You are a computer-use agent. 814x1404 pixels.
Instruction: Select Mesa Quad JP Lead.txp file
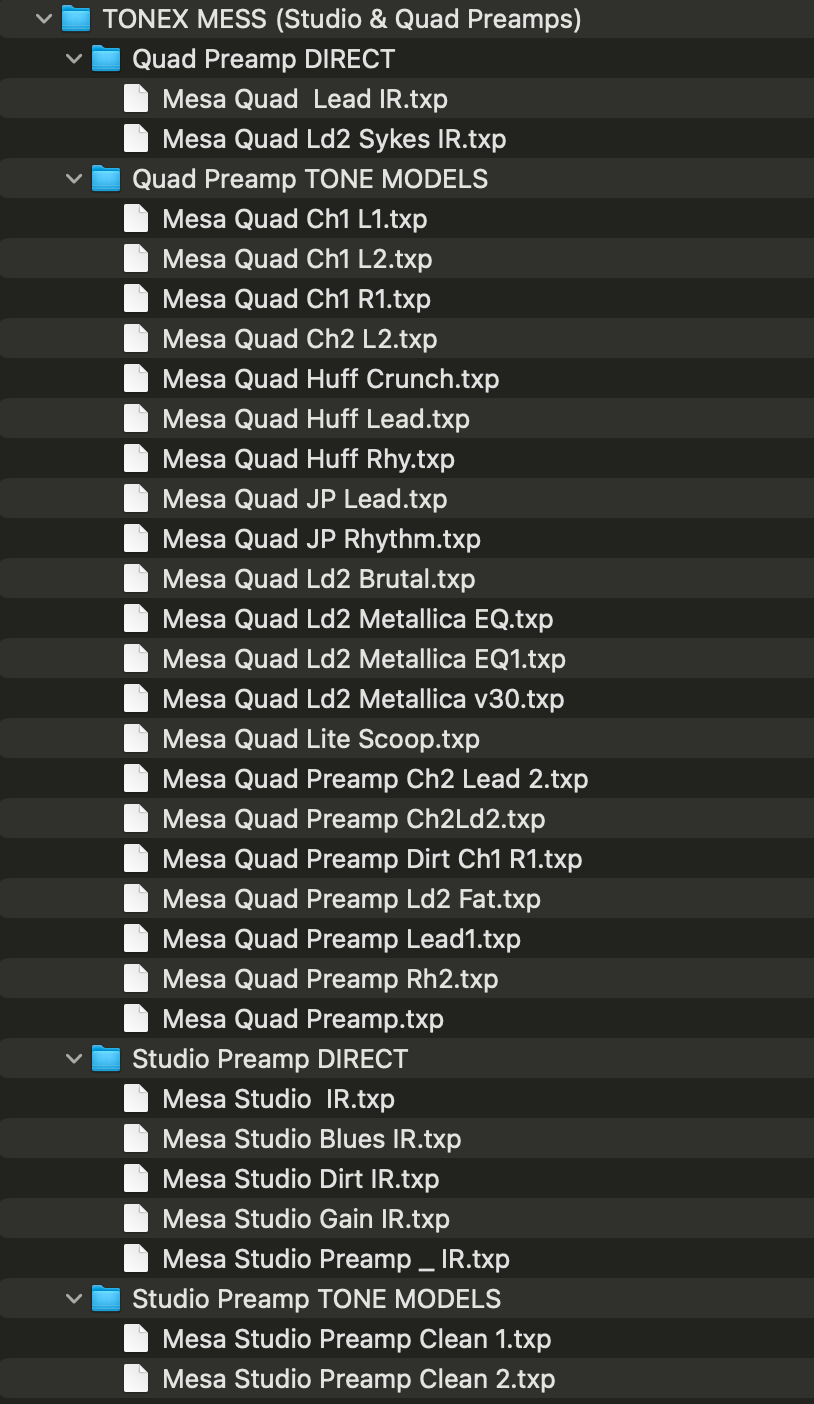[304, 499]
